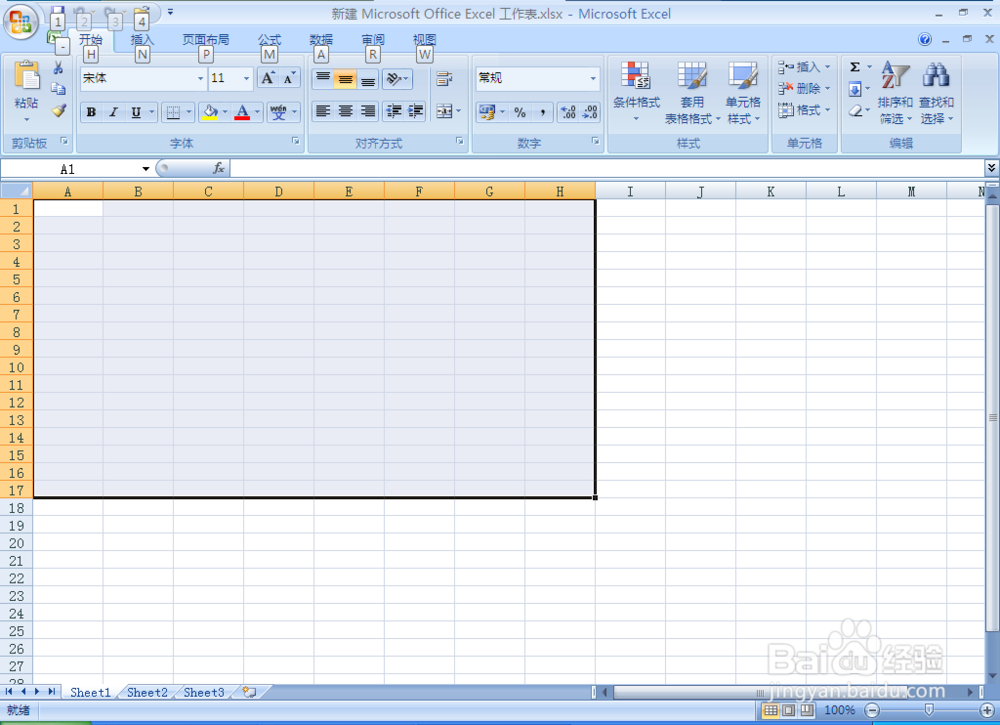The image size is (1000, 725).
Task: Toggle wrap text icon
Action: tap(444, 78)
